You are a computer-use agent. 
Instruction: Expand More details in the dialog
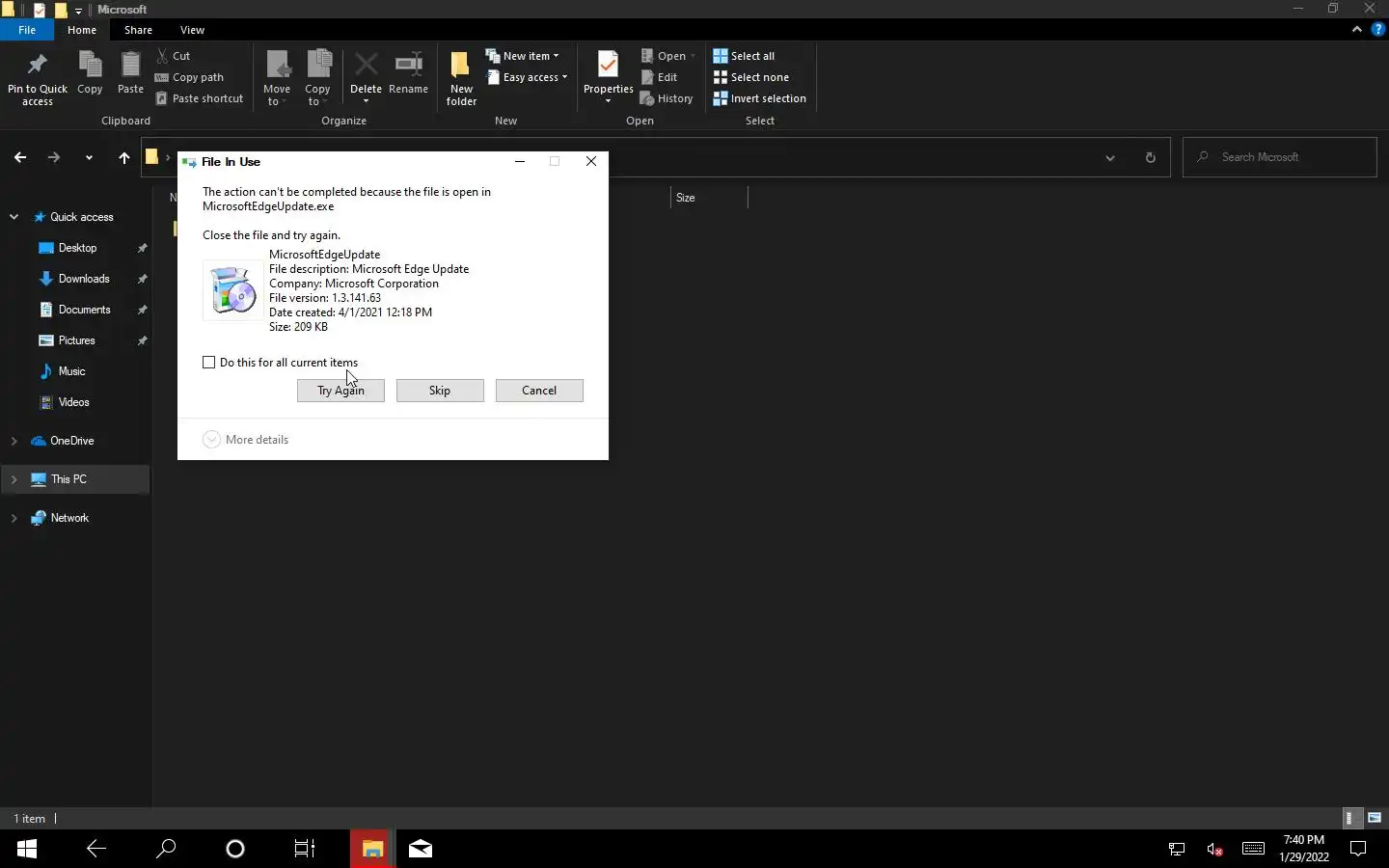point(246,440)
